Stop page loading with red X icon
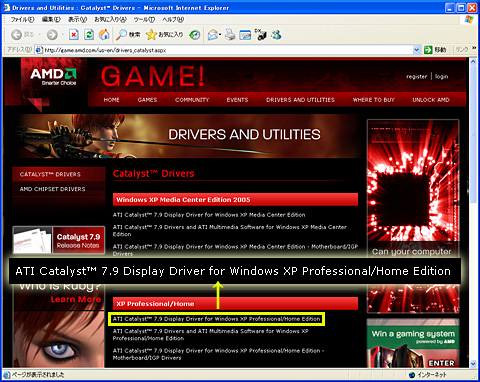Screen dimensions: 480x382 pyautogui.click(x=74, y=34)
